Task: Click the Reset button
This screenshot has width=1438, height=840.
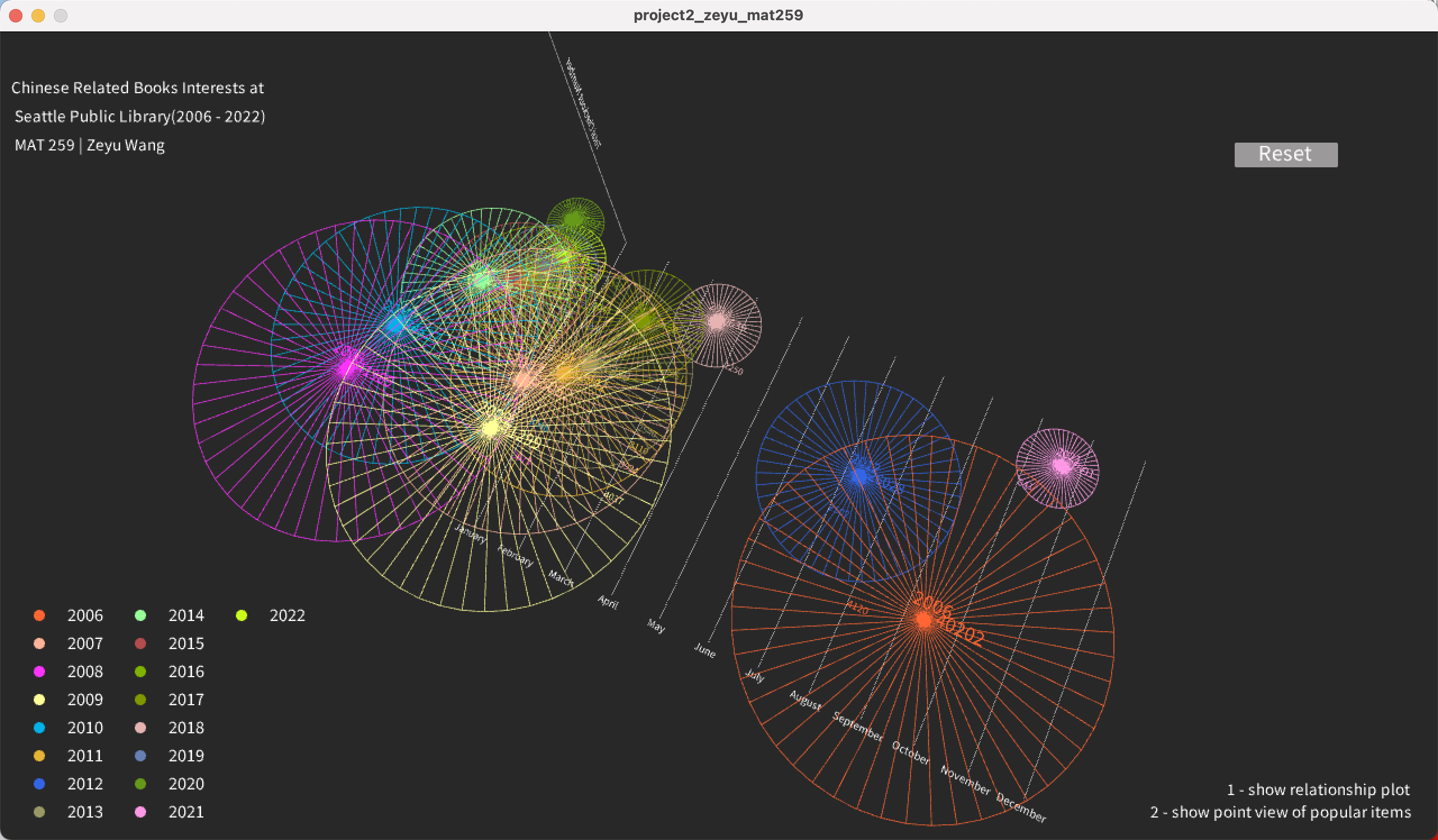Action: click(1285, 154)
